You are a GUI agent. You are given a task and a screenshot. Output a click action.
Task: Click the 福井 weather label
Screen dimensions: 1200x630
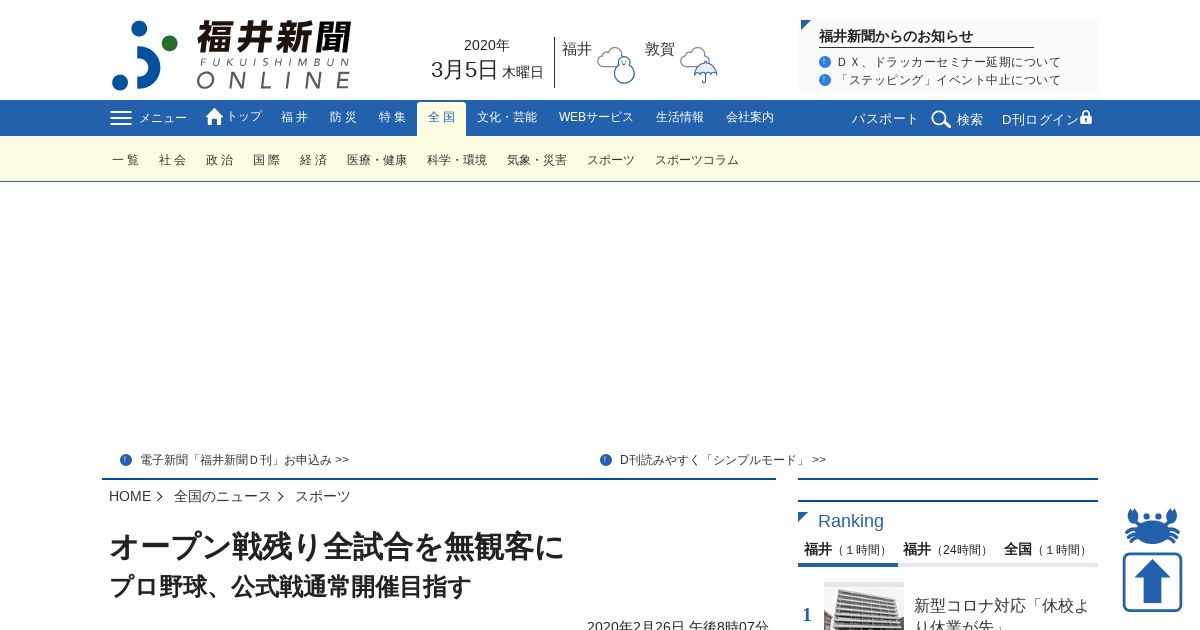pos(577,49)
